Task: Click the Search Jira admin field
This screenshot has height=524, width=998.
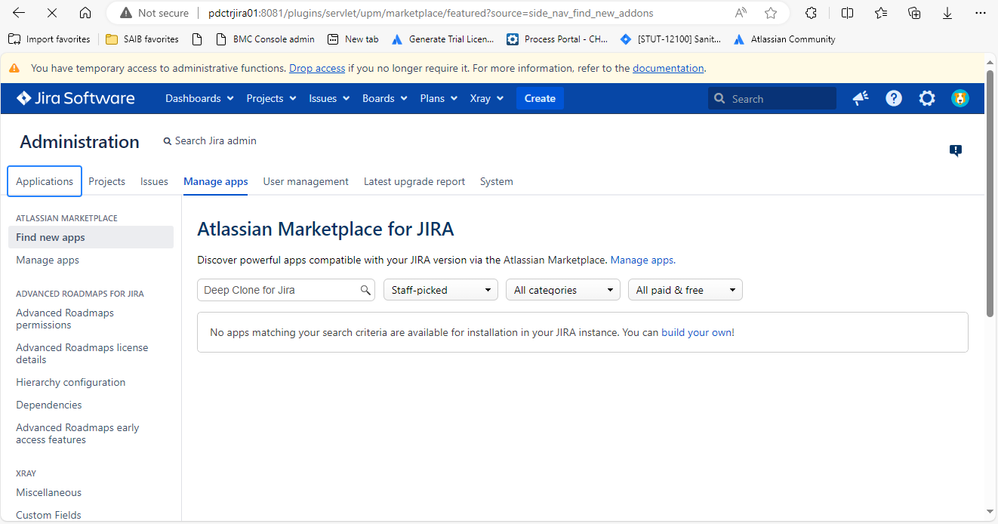Action: [215, 141]
